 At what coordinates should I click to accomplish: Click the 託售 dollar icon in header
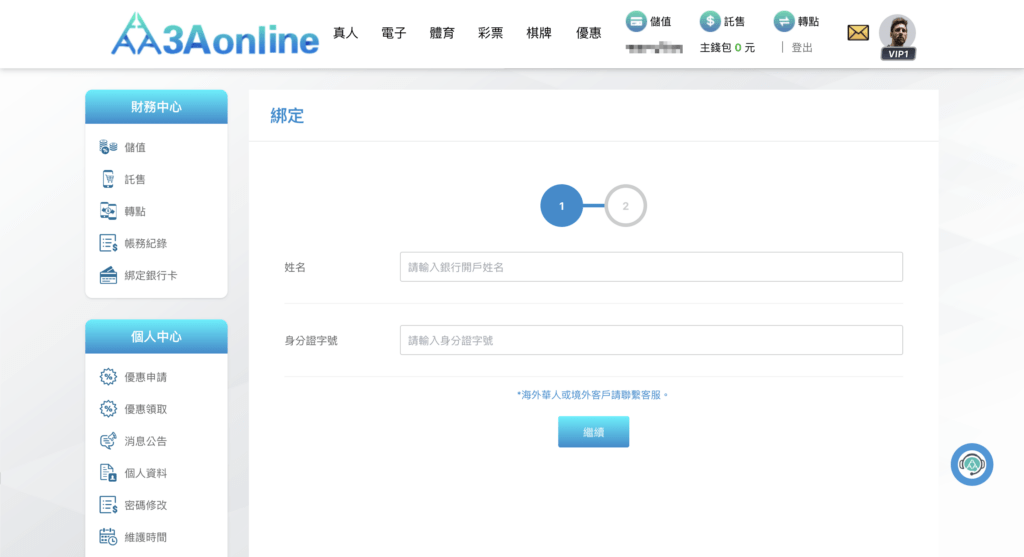coord(710,21)
